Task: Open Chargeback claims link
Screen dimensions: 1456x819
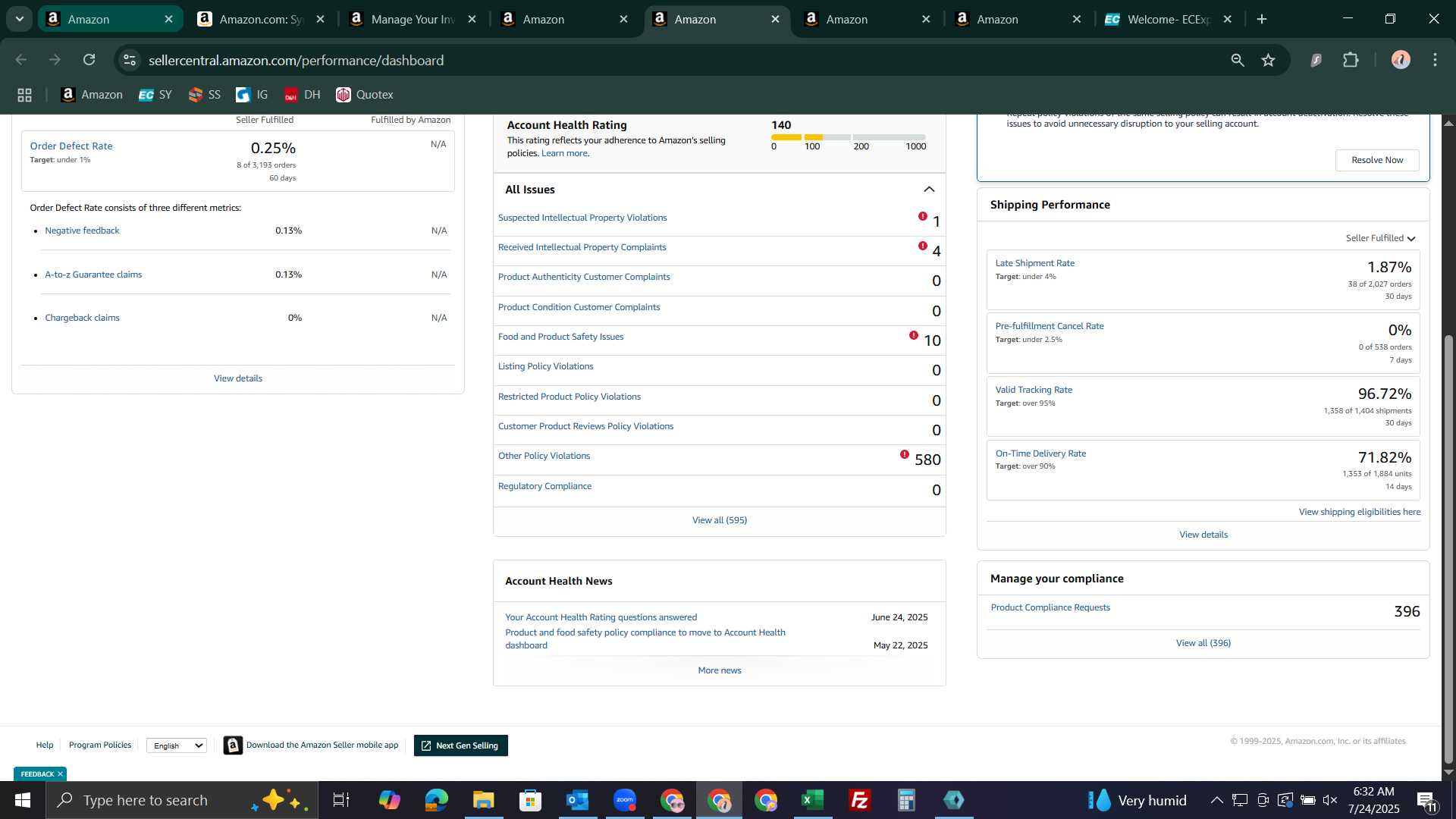Action: click(x=82, y=318)
